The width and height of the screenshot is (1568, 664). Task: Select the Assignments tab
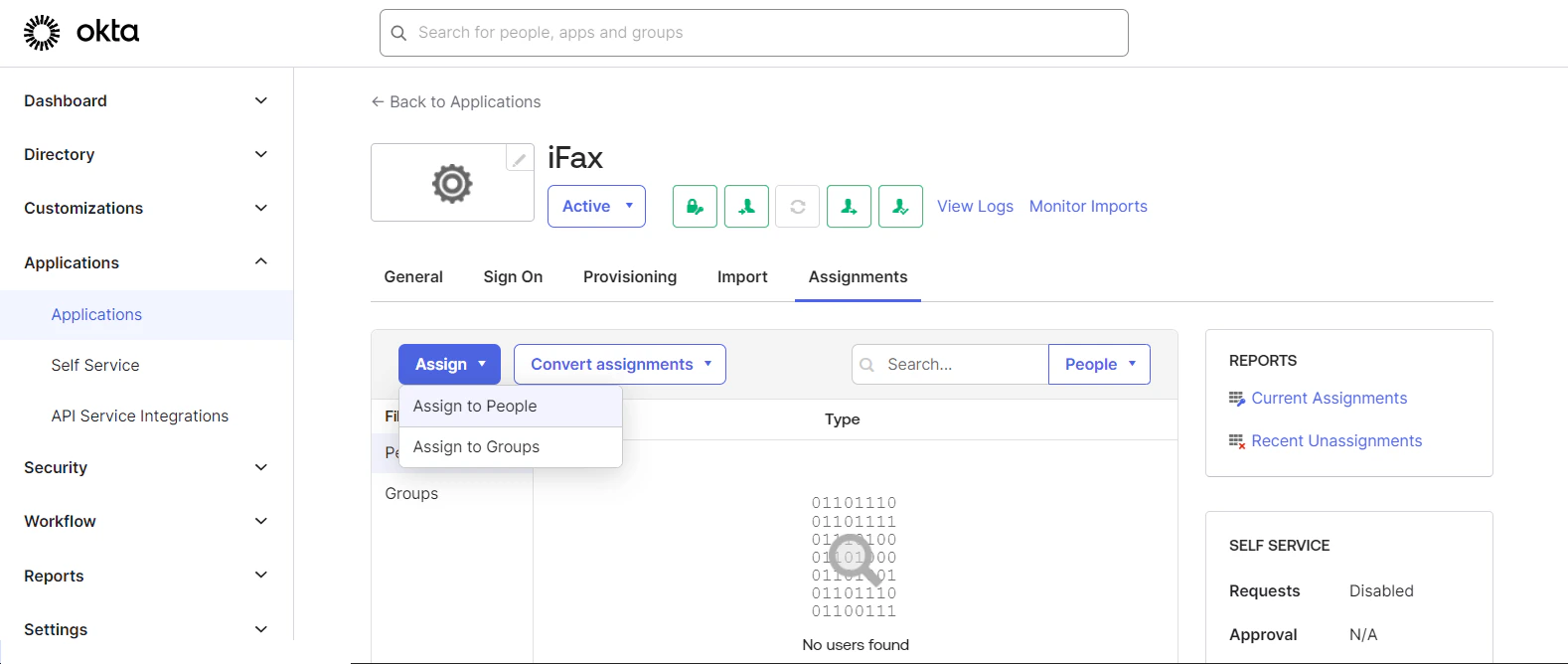858,277
